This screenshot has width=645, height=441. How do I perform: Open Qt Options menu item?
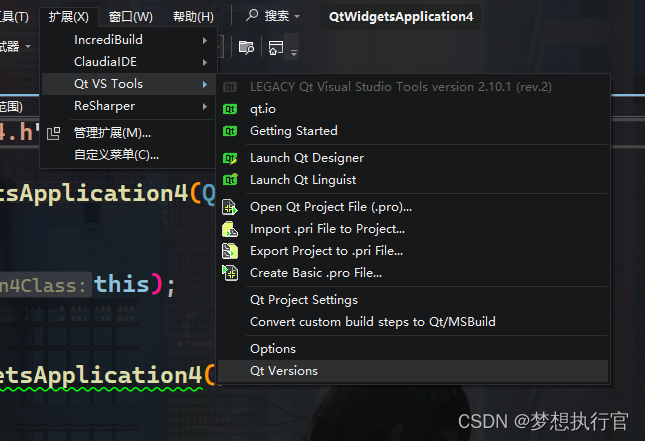point(413,349)
